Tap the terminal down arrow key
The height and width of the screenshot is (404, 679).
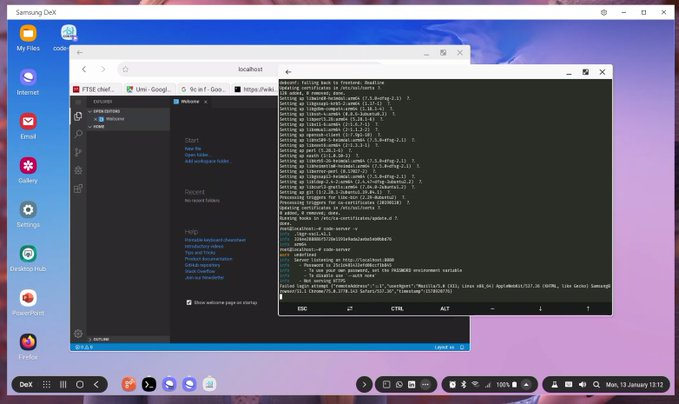[x=540, y=309]
